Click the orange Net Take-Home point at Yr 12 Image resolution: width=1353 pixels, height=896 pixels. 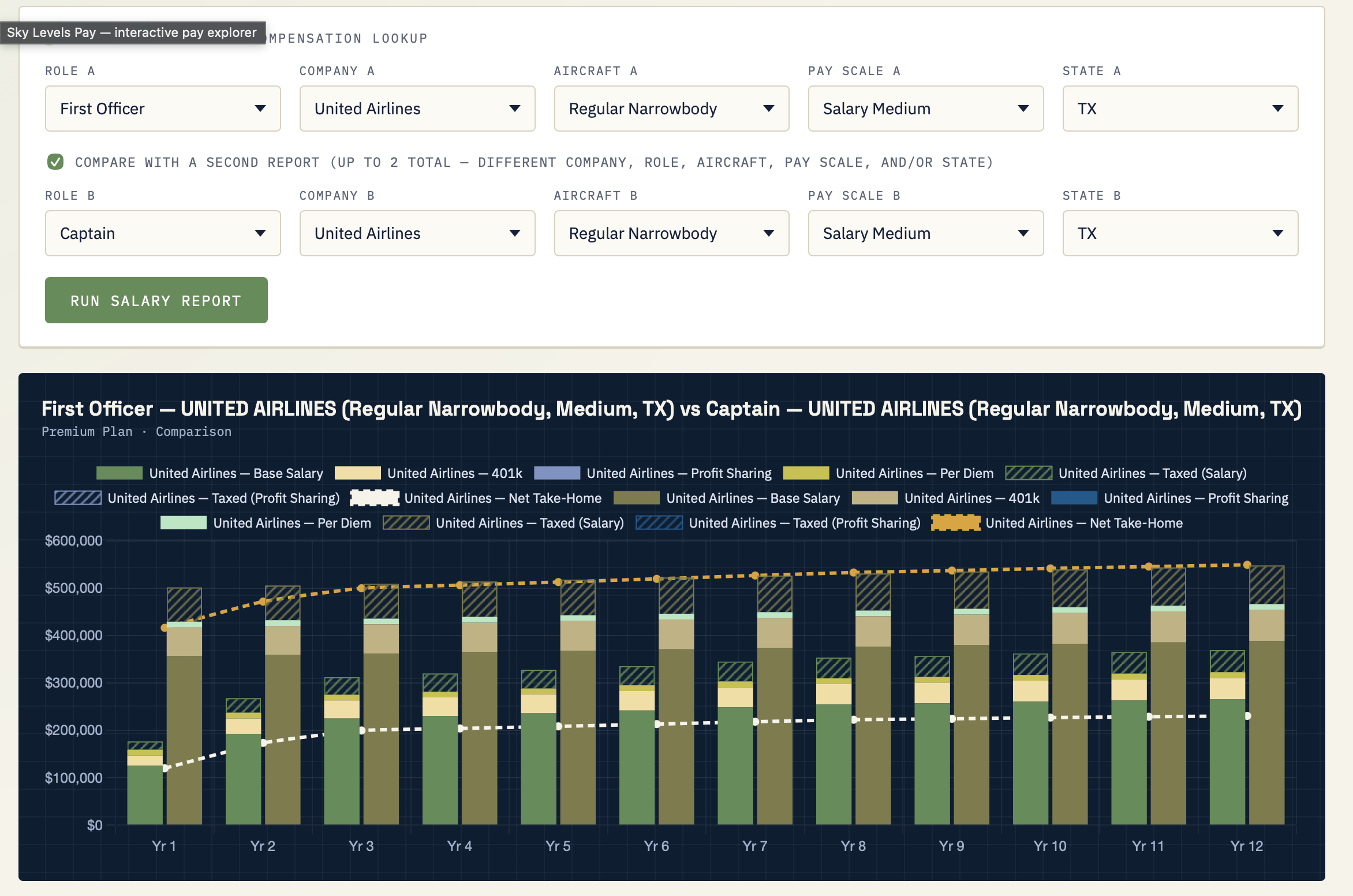[1247, 565]
